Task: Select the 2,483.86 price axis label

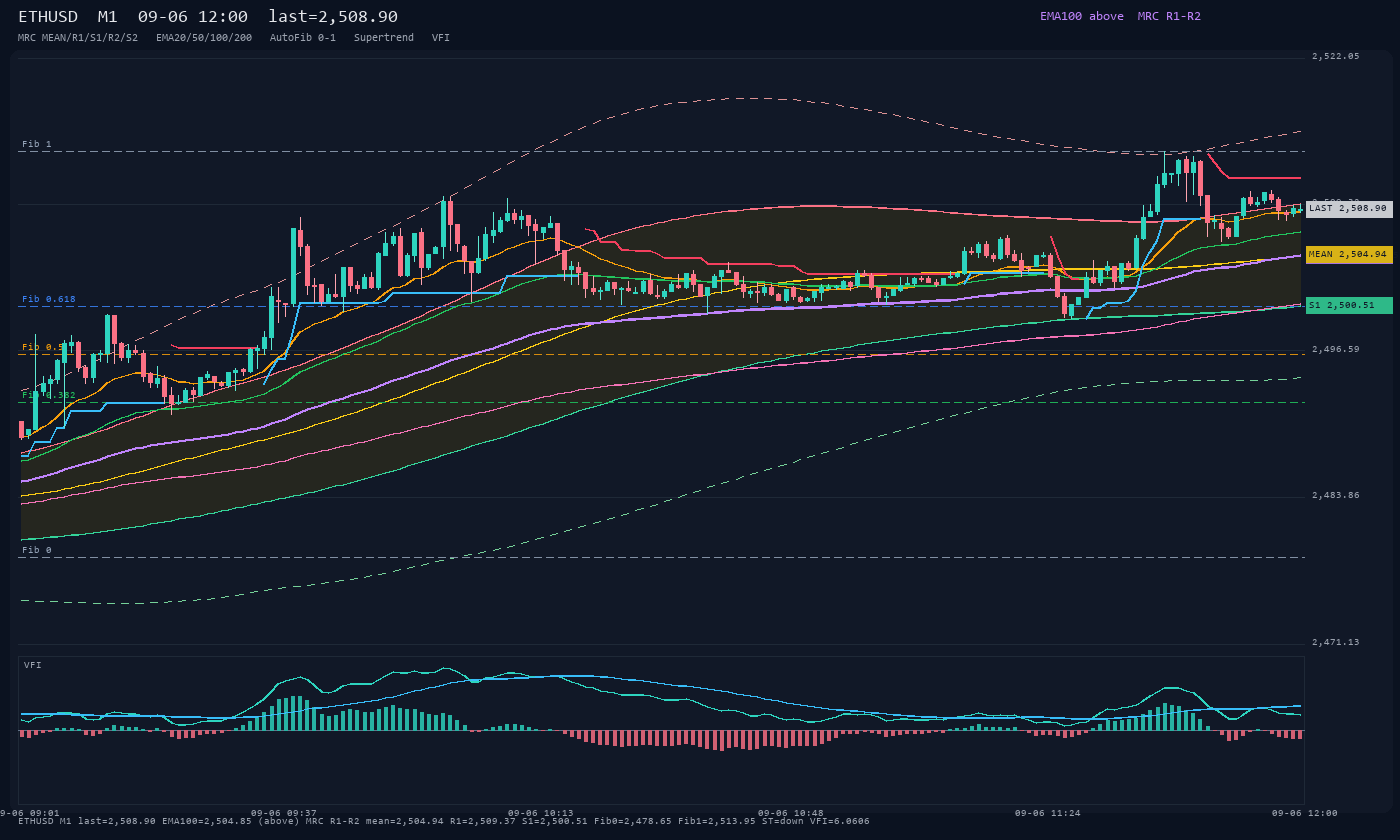Action: [1336, 495]
